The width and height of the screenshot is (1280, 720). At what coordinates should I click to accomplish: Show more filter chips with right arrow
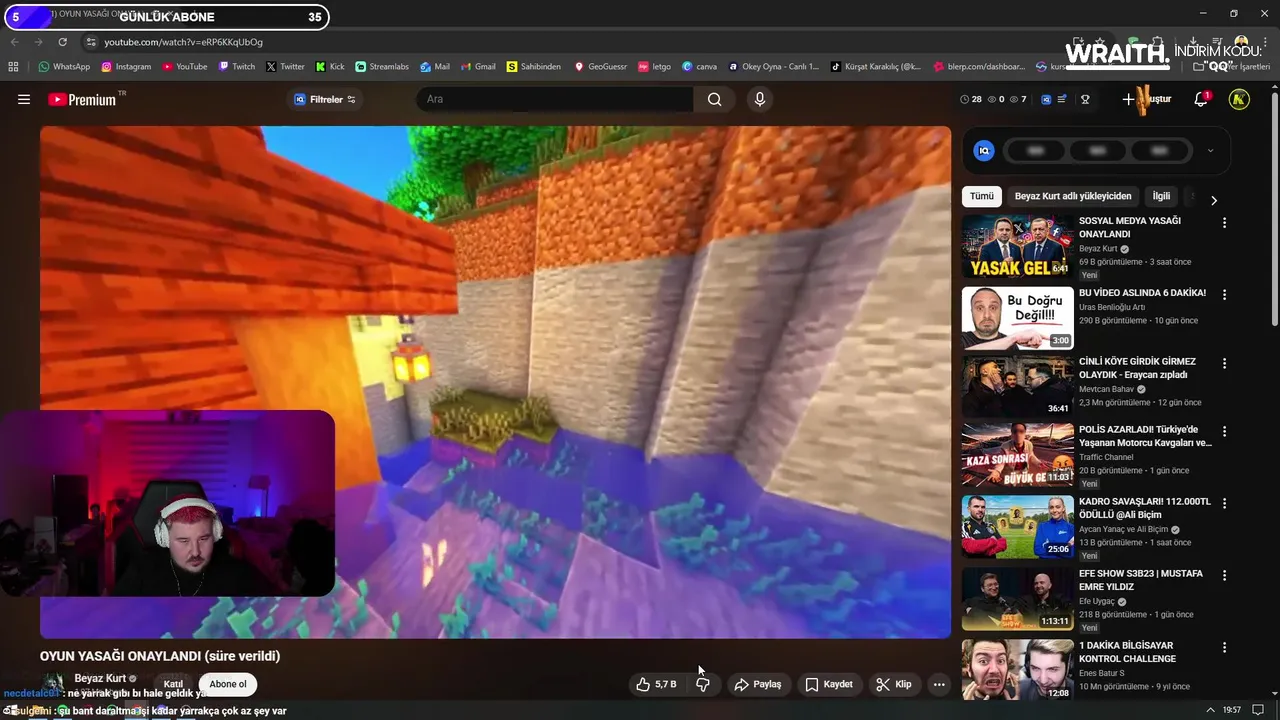click(1214, 200)
